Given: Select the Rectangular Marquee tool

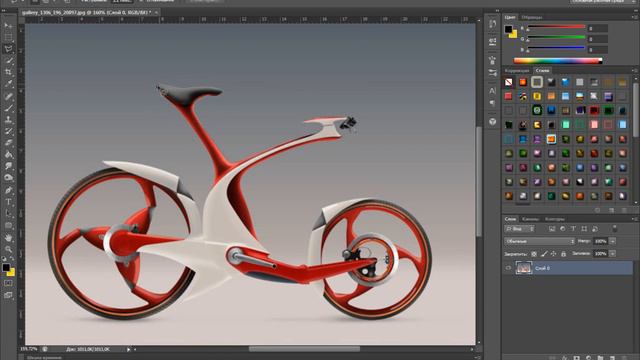Looking at the screenshot, I should (8, 38).
